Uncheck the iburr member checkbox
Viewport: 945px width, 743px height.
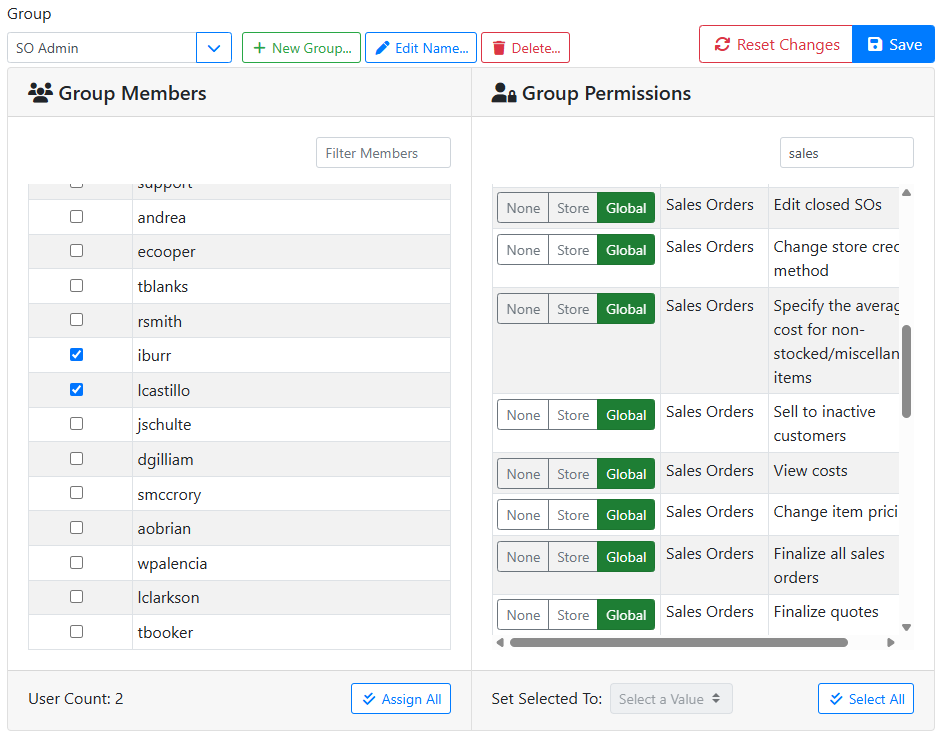76,355
